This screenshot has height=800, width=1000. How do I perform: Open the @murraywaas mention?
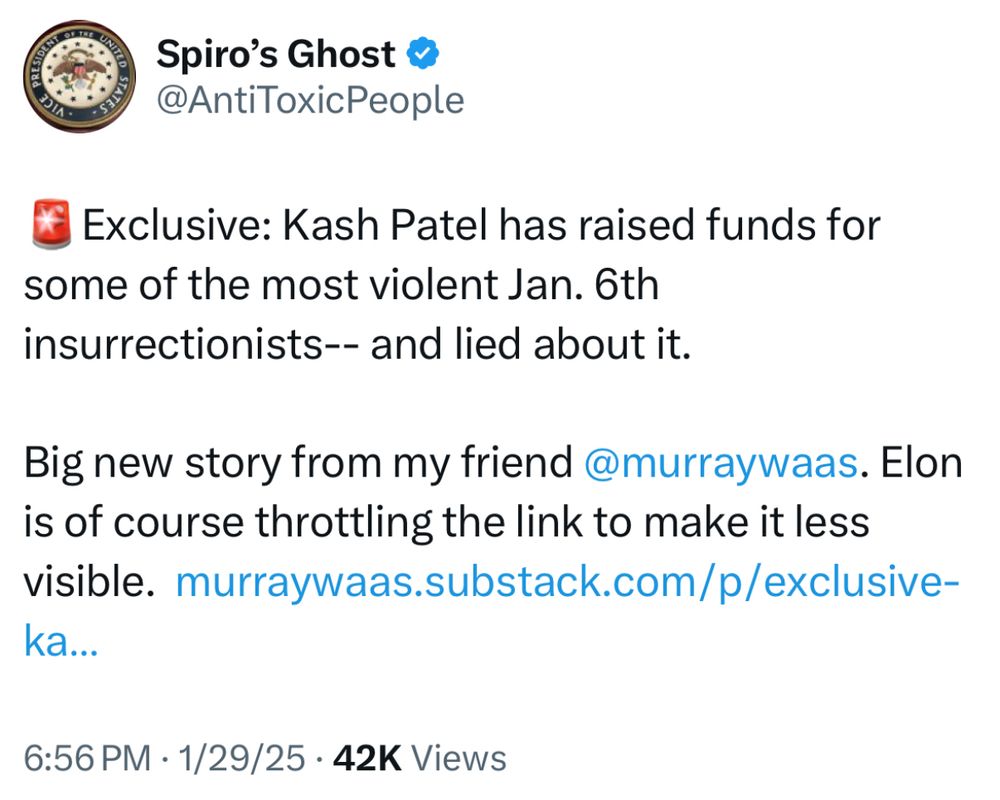tap(721, 463)
